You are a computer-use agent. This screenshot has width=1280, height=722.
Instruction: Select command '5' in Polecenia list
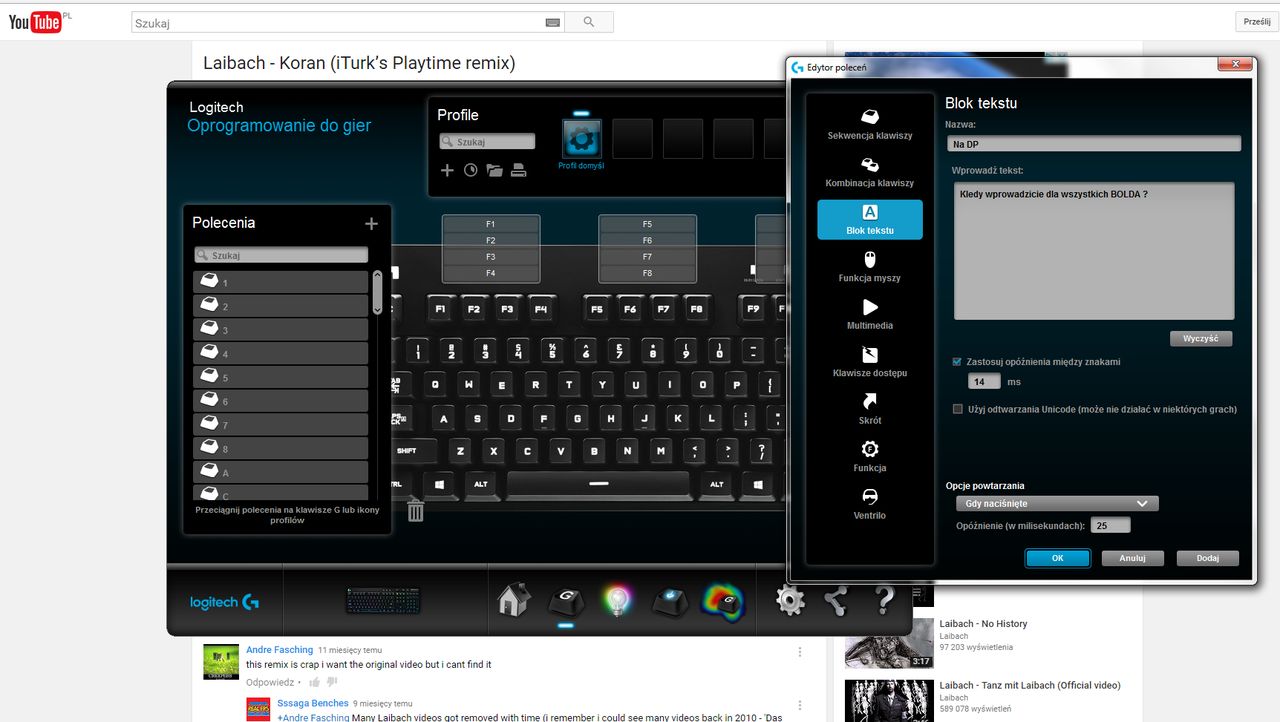[281, 377]
